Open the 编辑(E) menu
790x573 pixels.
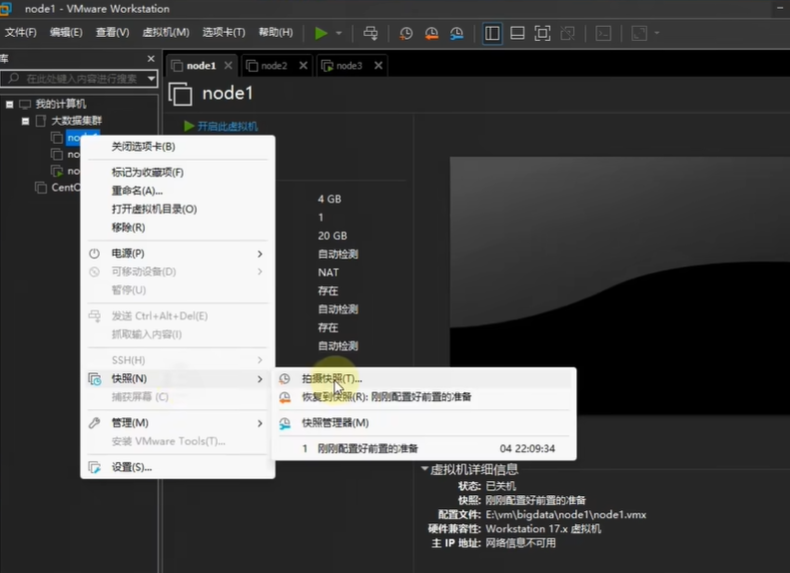[66, 33]
